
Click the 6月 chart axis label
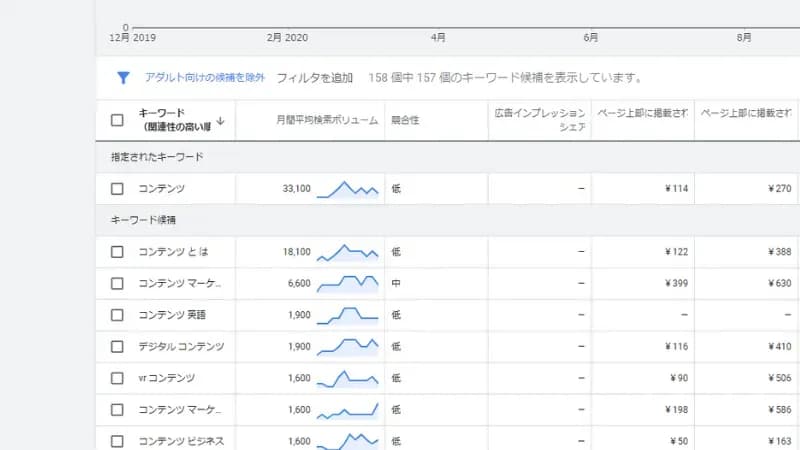pyautogui.click(x=591, y=38)
